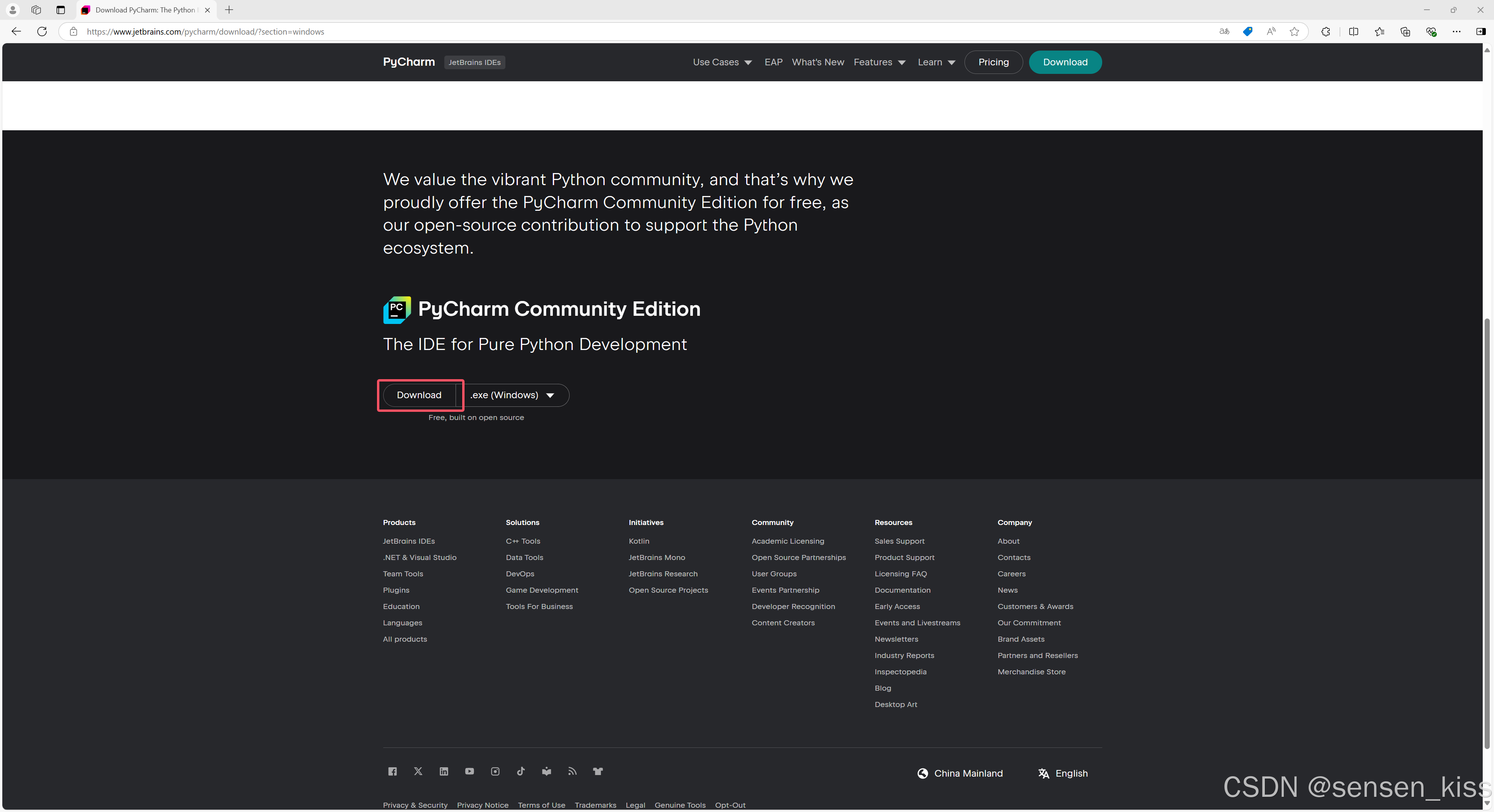Open the .exe (Windows) installer dropdown
The image size is (1494, 812).
pyautogui.click(x=512, y=395)
